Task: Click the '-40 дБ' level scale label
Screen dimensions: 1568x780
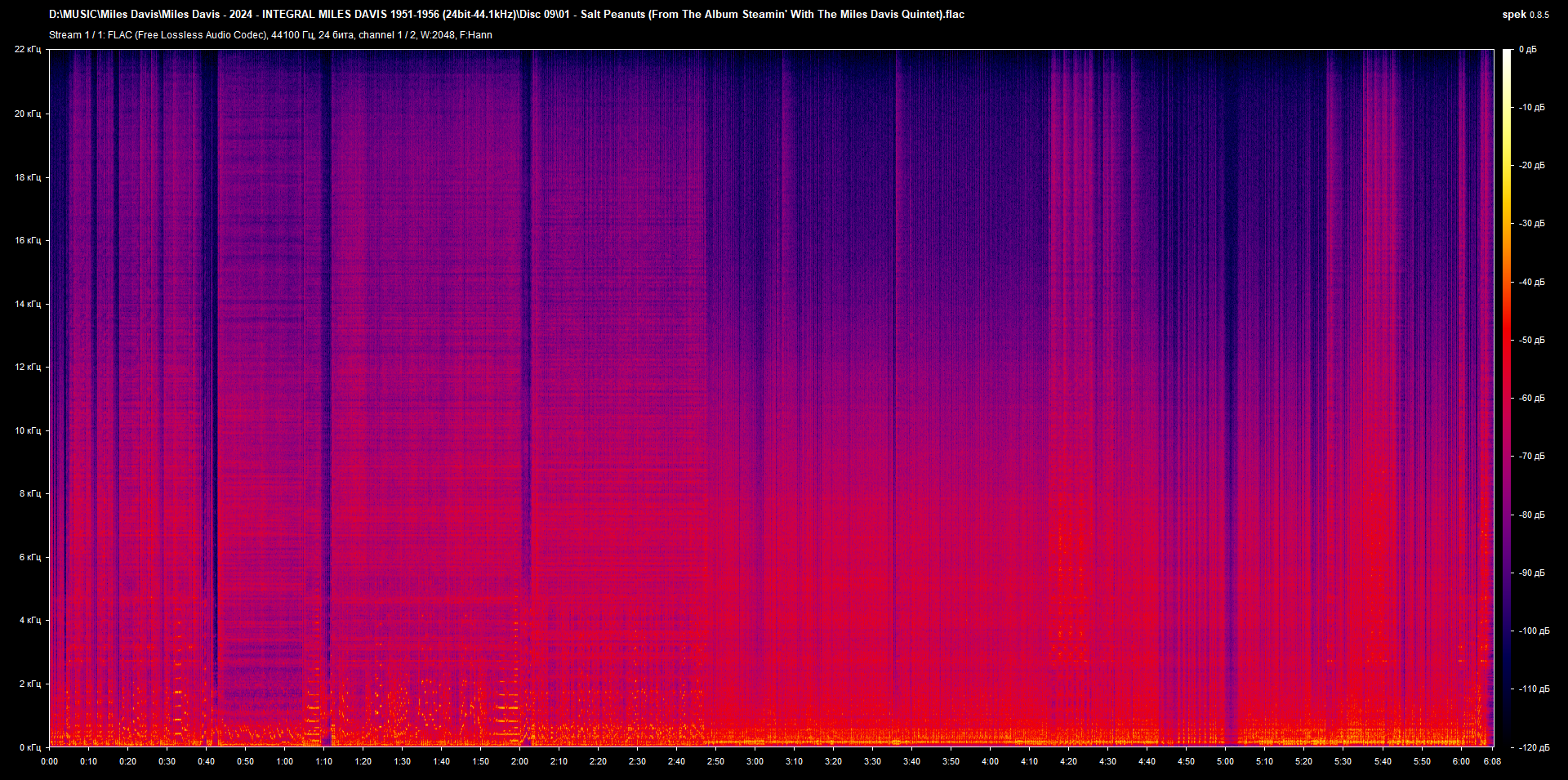Action: 1531,282
